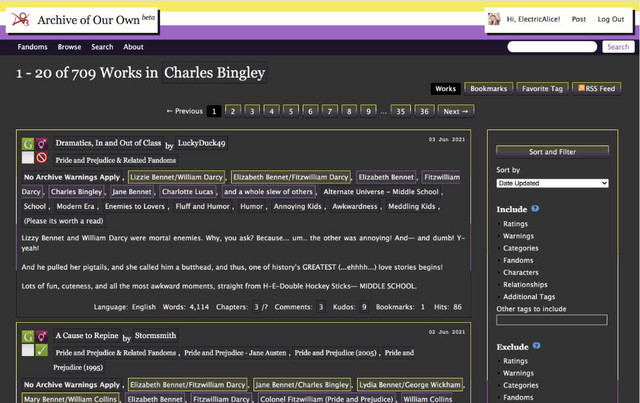Open Comments count 3 on Dramatics work
The image size is (640, 403).
pos(321,307)
